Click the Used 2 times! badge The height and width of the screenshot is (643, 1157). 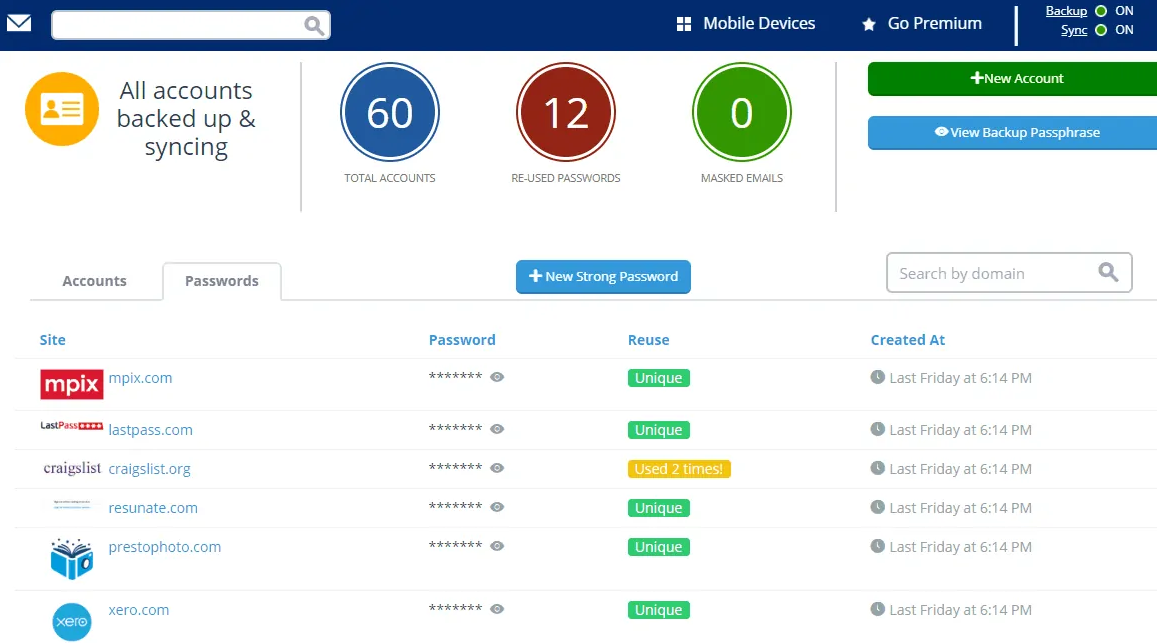click(x=679, y=469)
